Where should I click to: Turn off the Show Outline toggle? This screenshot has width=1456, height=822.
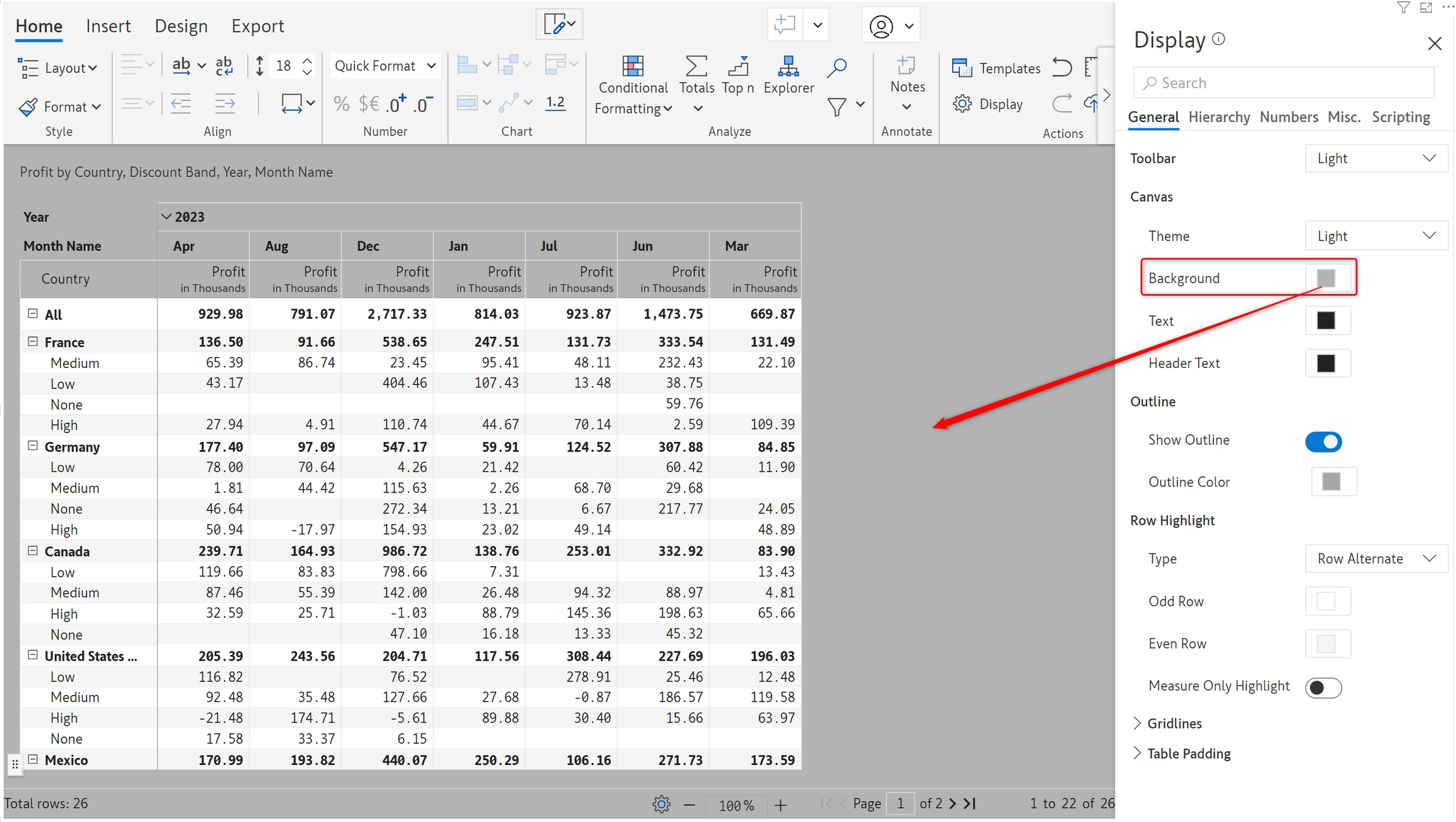tap(1323, 441)
